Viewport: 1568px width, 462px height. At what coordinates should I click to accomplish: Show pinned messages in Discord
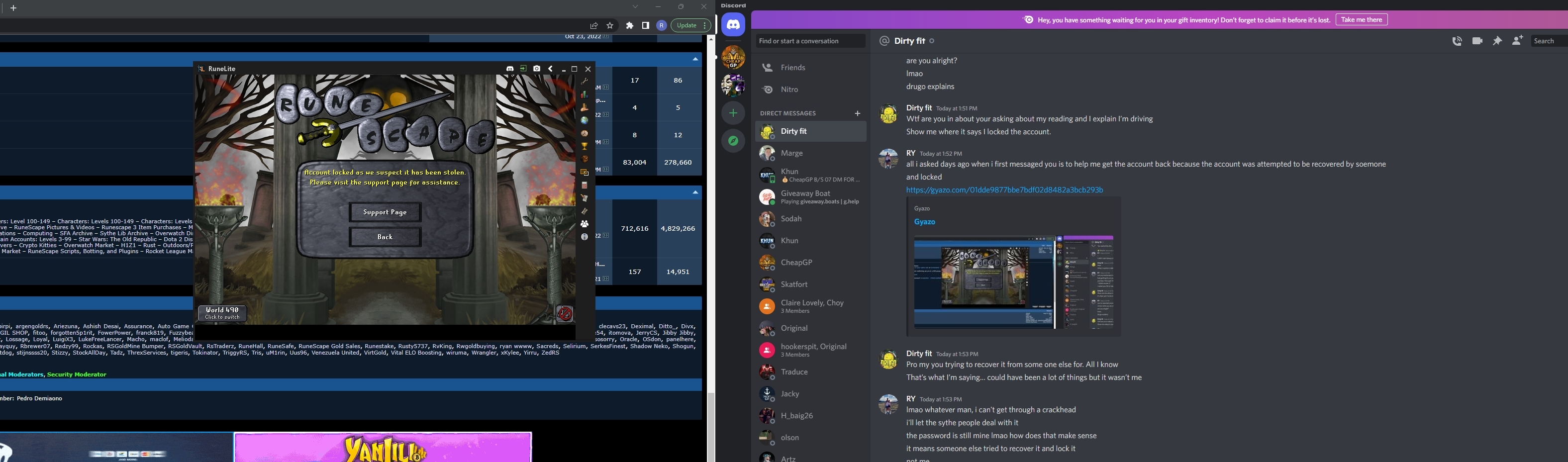pos(1497,41)
